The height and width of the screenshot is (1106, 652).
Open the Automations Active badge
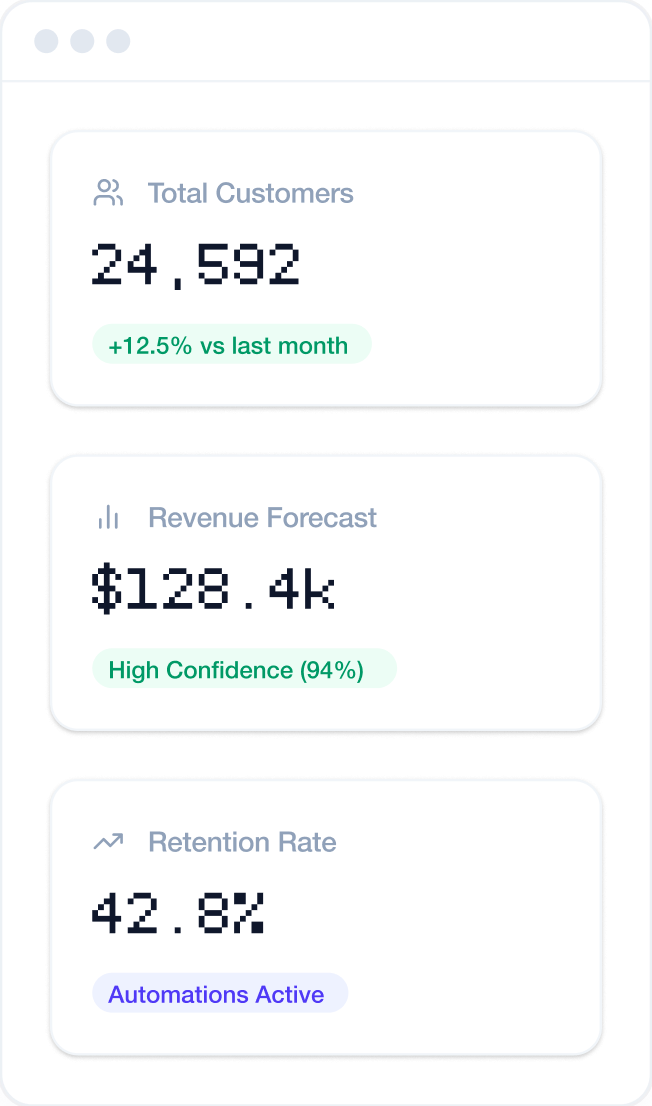[219, 994]
